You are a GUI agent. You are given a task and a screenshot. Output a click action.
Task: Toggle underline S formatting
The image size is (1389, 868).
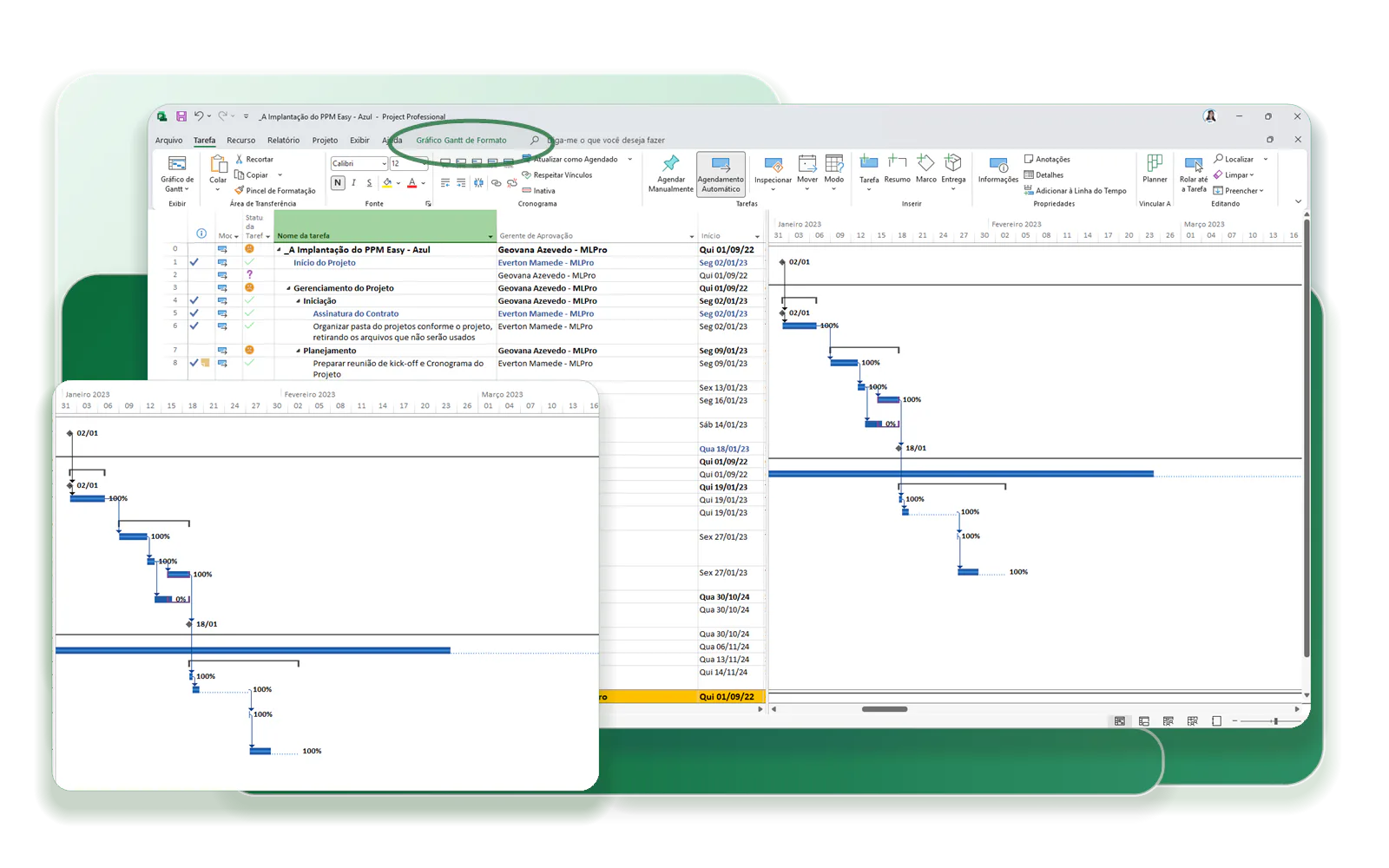tap(369, 183)
